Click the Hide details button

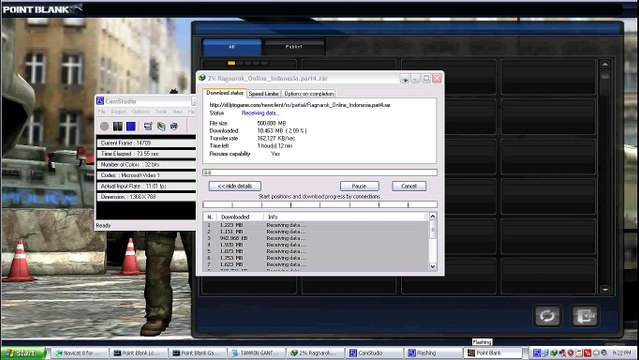(x=235, y=186)
